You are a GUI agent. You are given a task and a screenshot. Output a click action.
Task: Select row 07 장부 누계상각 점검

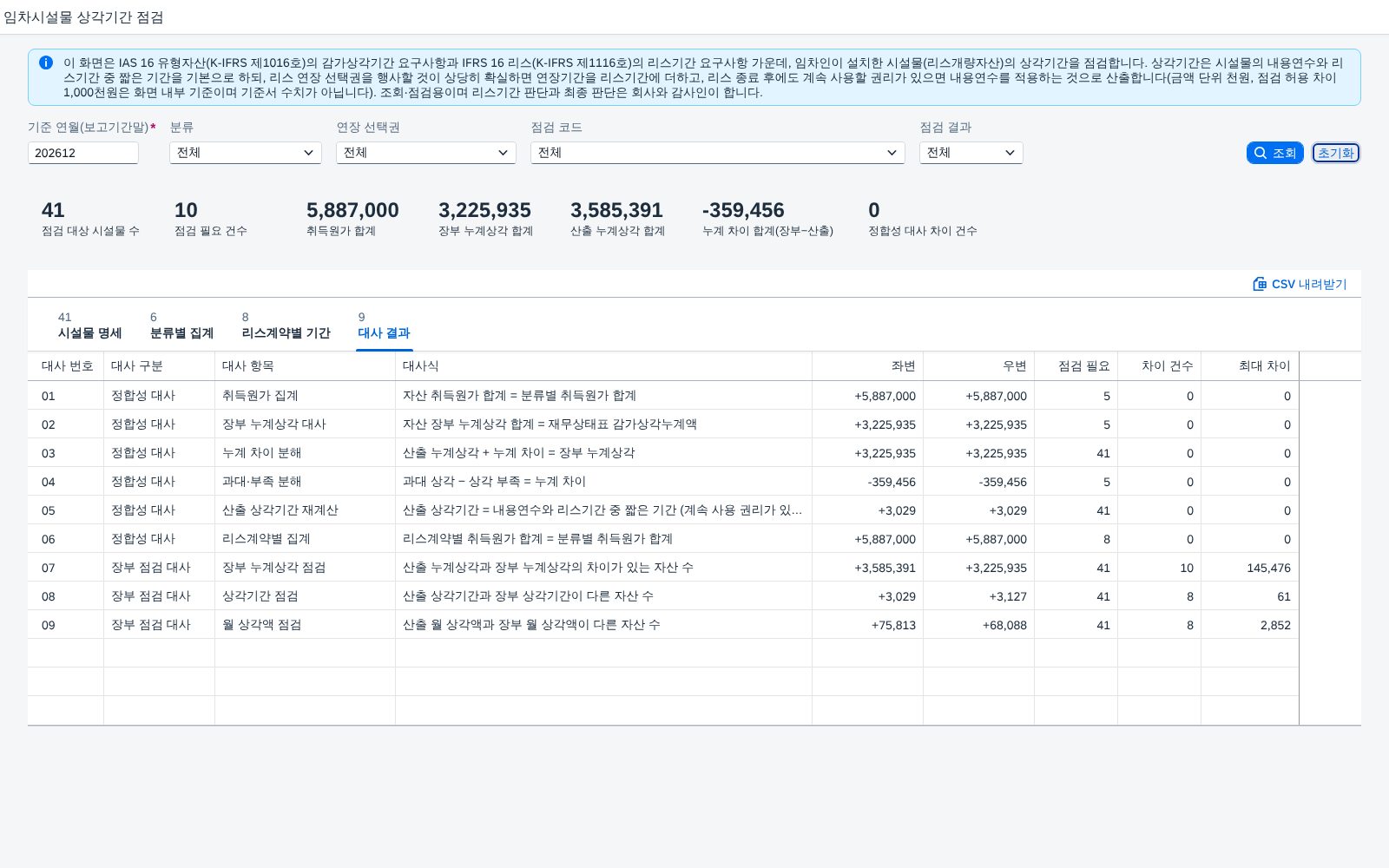pos(663,568)
